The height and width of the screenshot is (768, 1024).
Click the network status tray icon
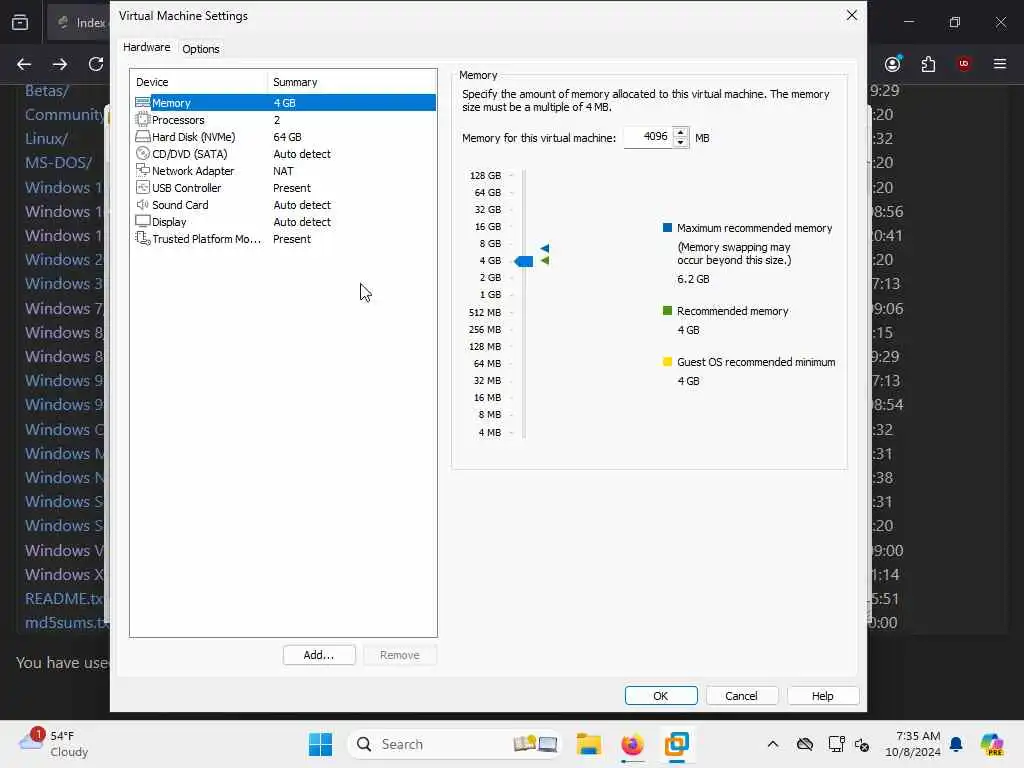click(836, 744)
